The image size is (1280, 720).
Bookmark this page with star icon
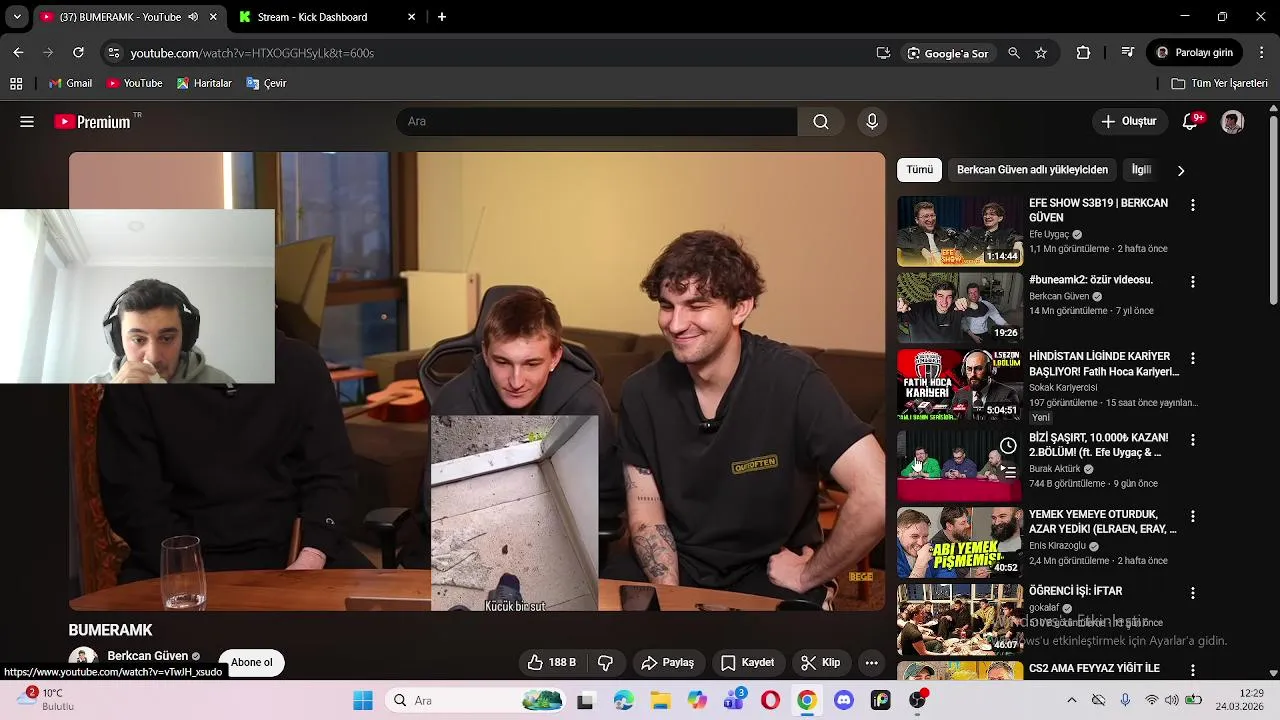pos(1041,53)
